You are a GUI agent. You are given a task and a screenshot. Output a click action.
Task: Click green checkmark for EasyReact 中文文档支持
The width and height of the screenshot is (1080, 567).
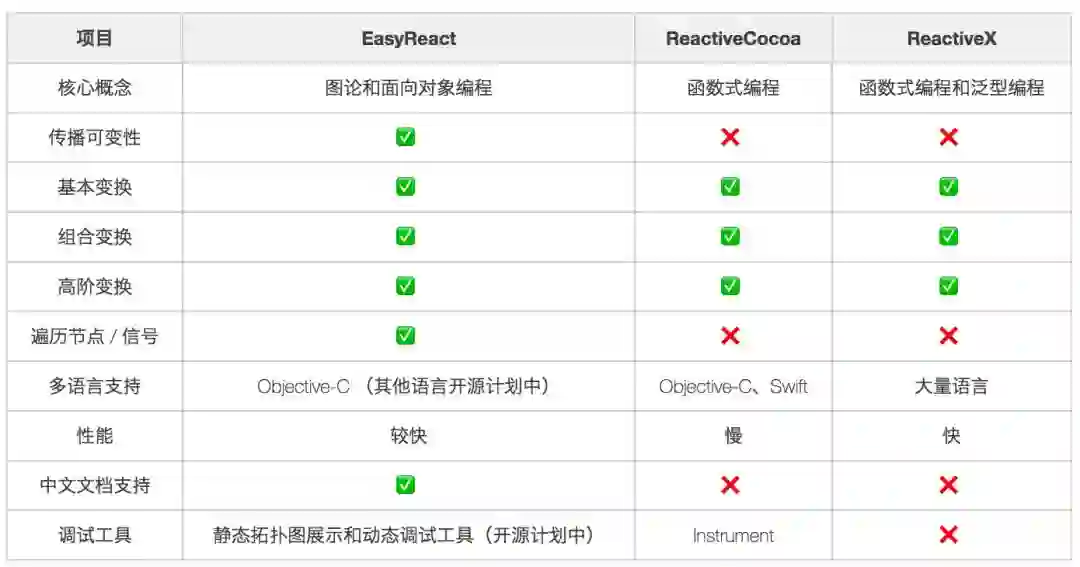coord(405,485)
